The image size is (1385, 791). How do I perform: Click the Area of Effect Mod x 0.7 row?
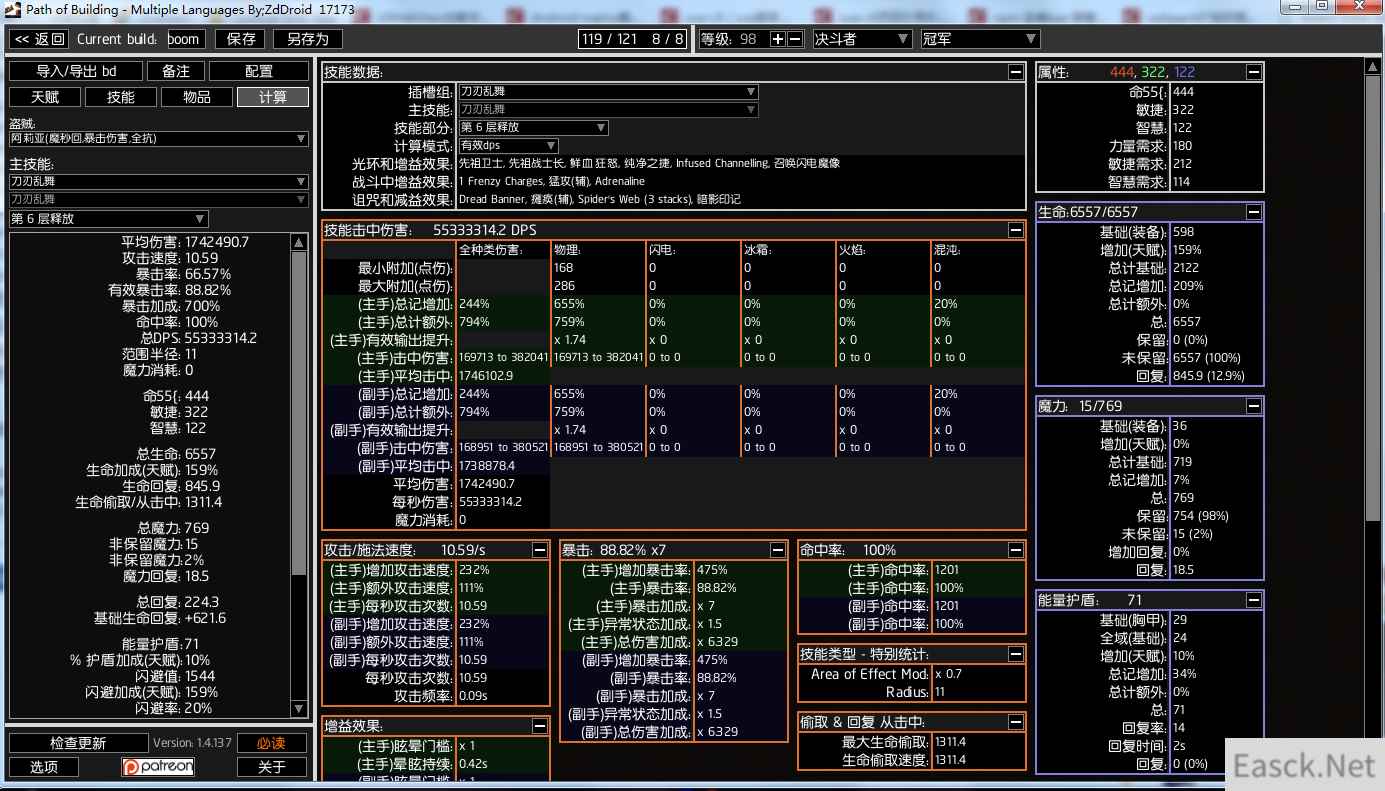tap(913, 674)
